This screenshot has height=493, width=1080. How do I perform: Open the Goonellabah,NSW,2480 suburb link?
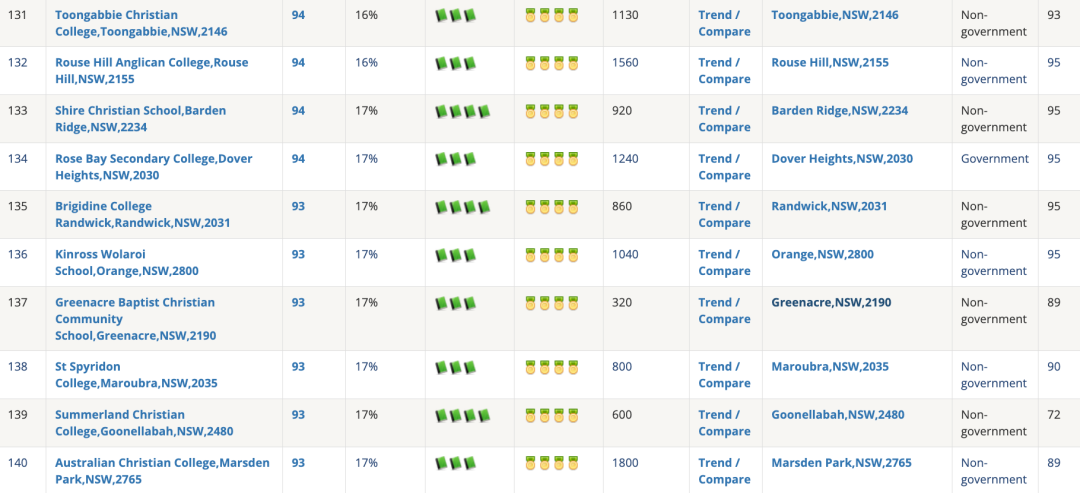pyautogui.click(x=838, y=415)
